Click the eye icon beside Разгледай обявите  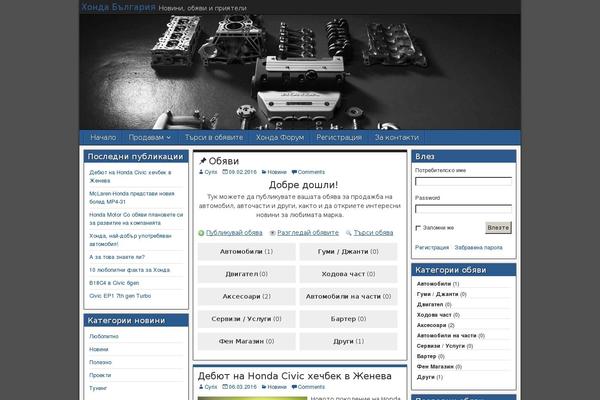click(x=272, y=233)
